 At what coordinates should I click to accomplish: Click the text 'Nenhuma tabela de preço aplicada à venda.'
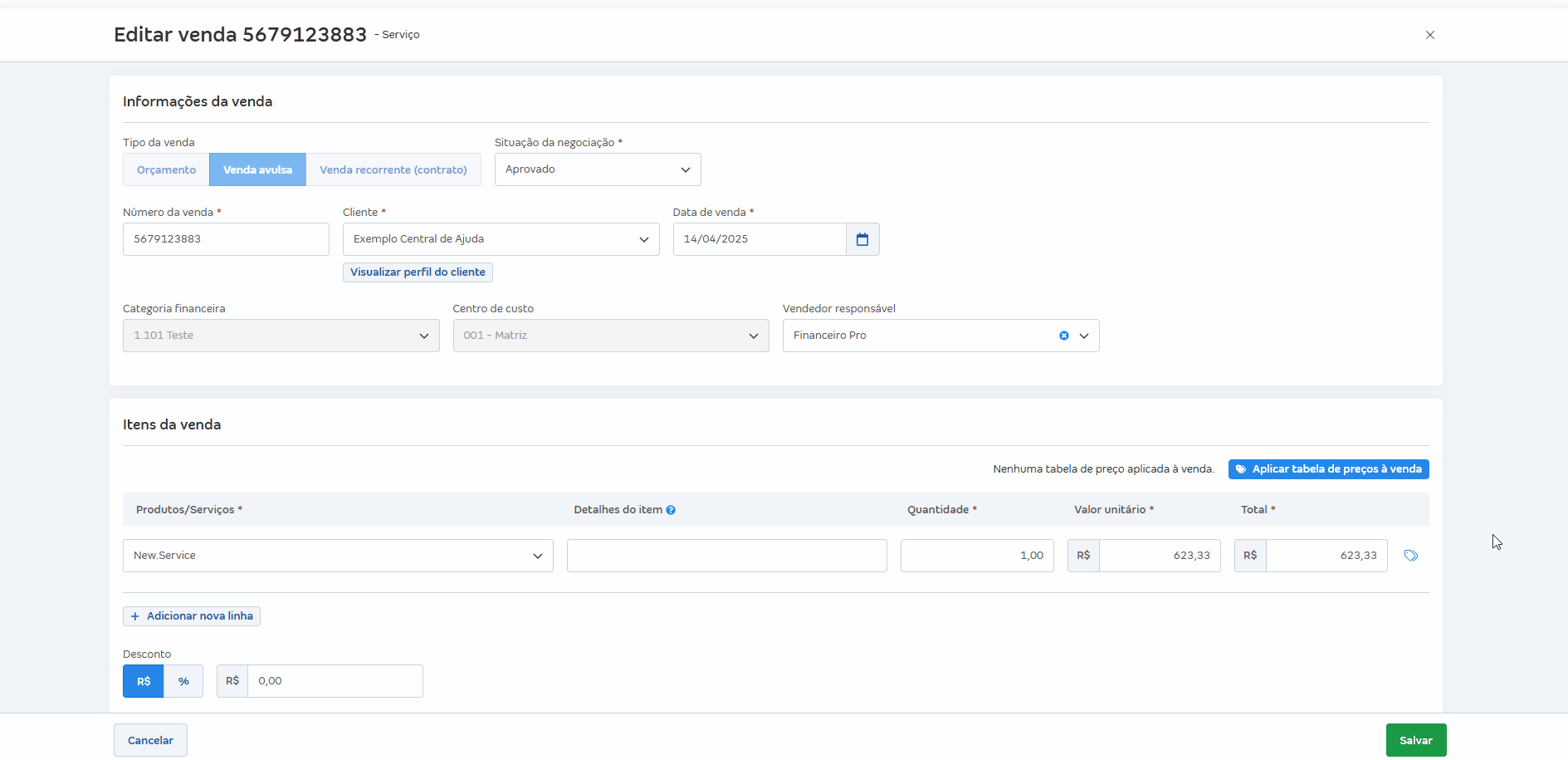click(x=1103, y=469)
